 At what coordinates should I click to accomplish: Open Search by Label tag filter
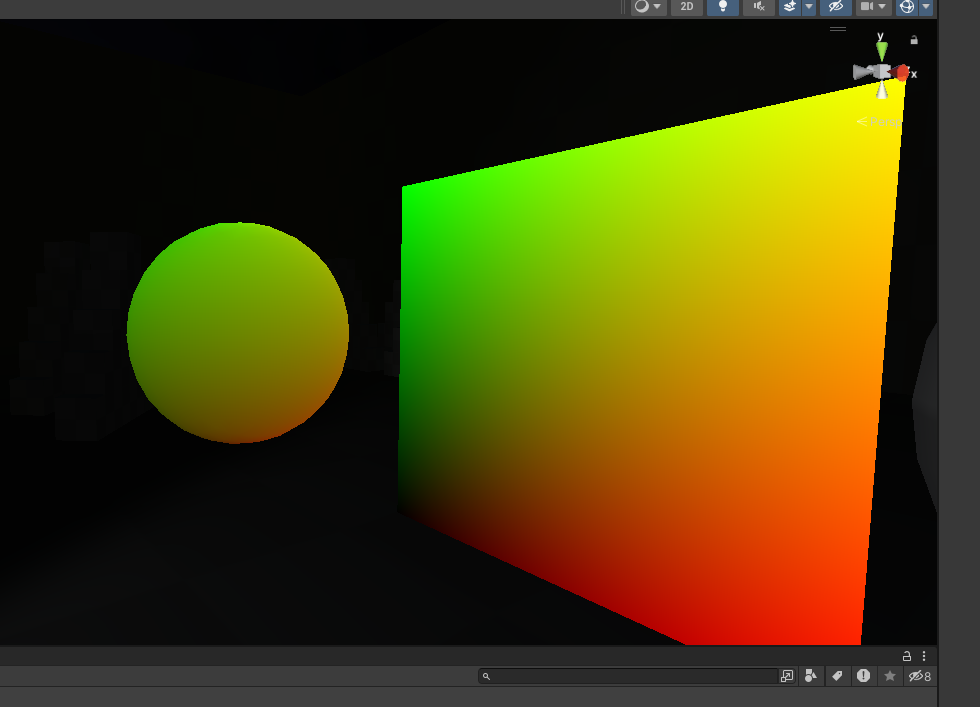[837, 676]
